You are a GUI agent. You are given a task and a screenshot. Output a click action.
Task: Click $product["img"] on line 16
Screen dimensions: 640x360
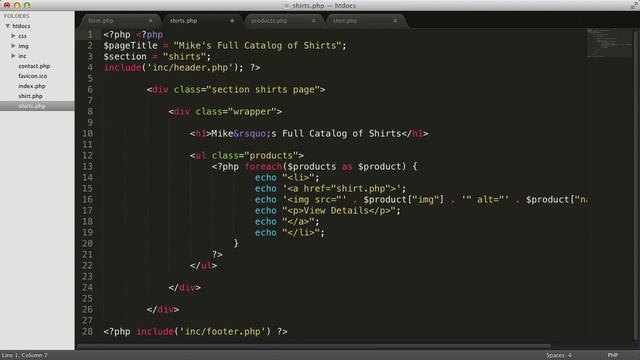pos(403,200)
